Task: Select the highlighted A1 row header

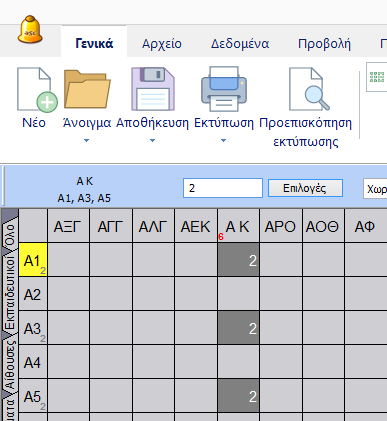Action: click(x=33, y=260)
